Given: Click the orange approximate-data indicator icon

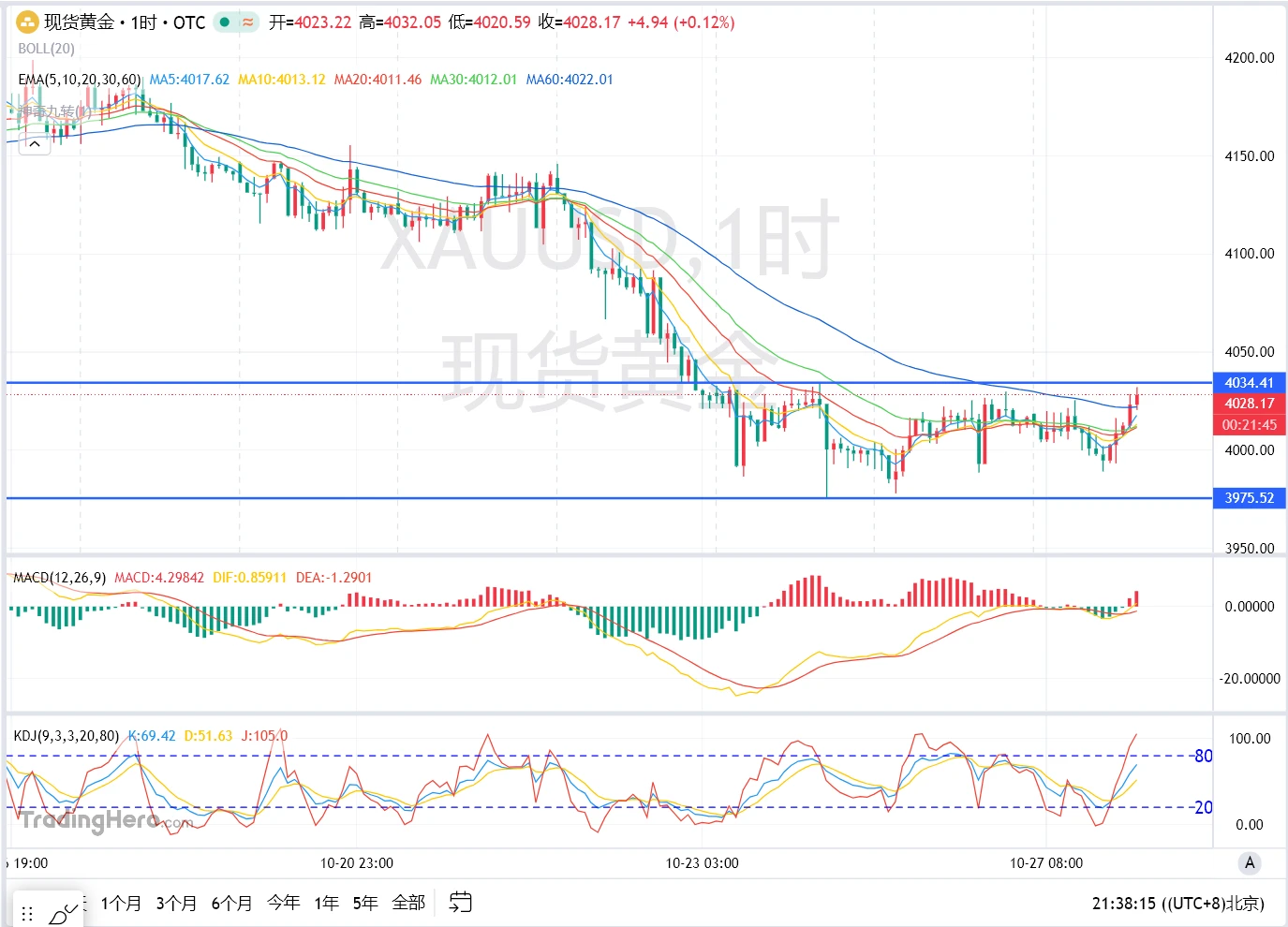Looking at the screenshot, I should click(248, 22).
